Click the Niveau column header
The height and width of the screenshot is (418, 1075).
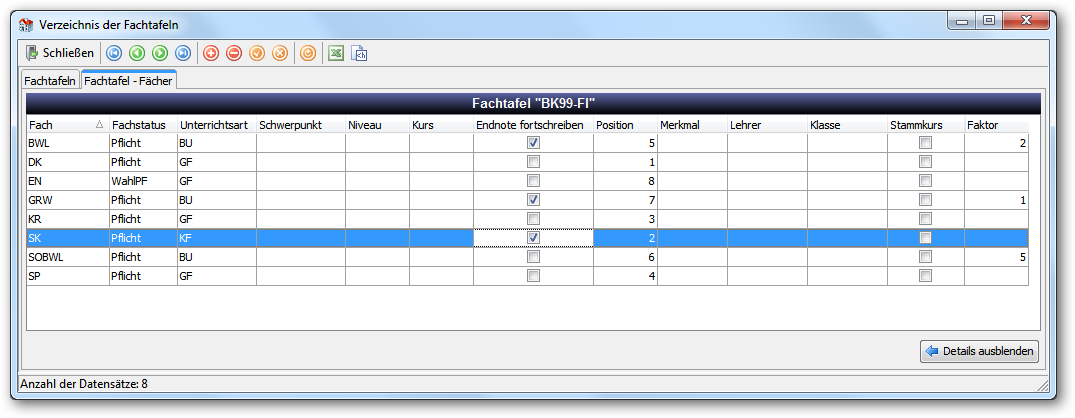click(377, 125)
